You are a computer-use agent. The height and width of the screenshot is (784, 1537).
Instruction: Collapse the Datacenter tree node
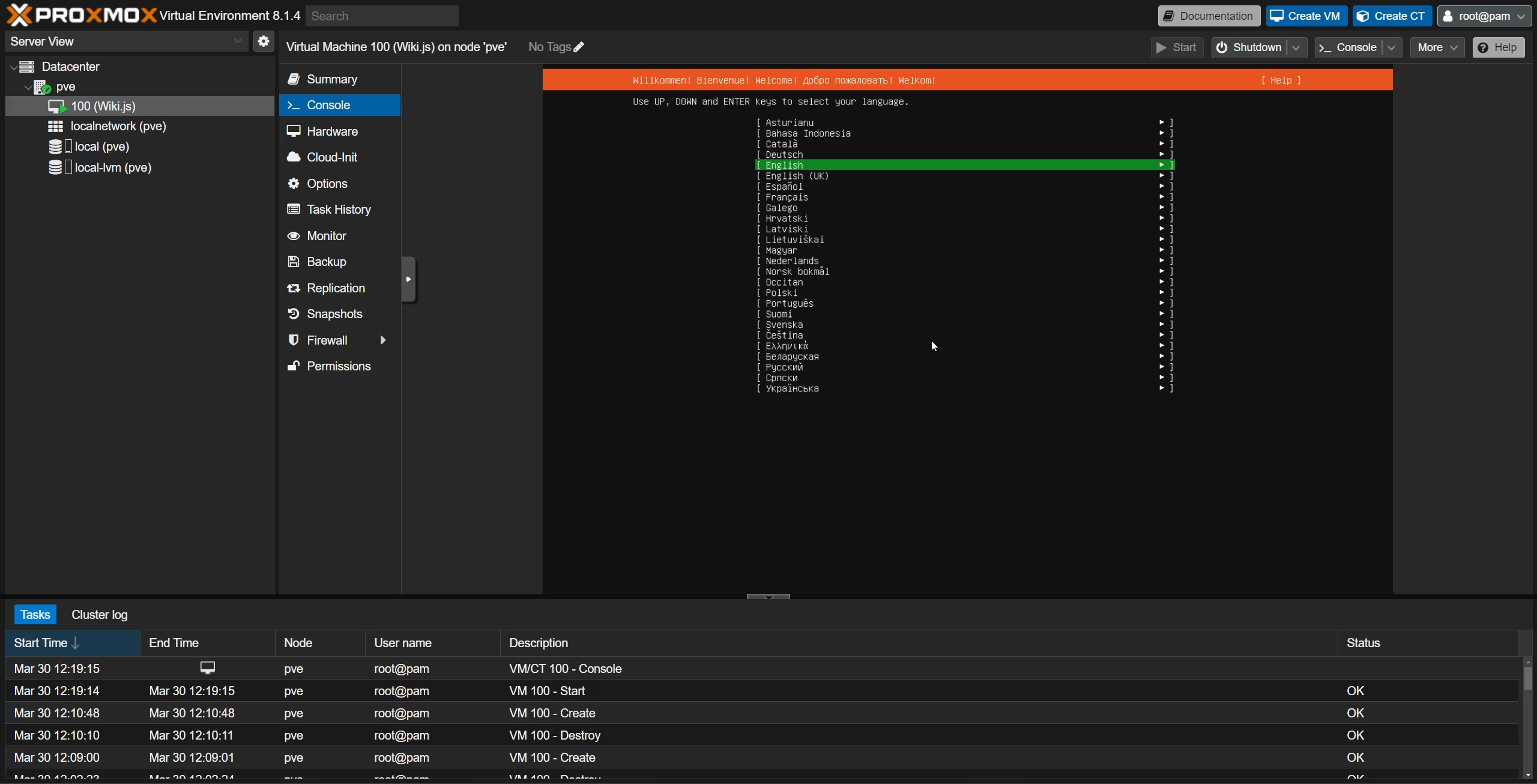[x=13, y=67]
